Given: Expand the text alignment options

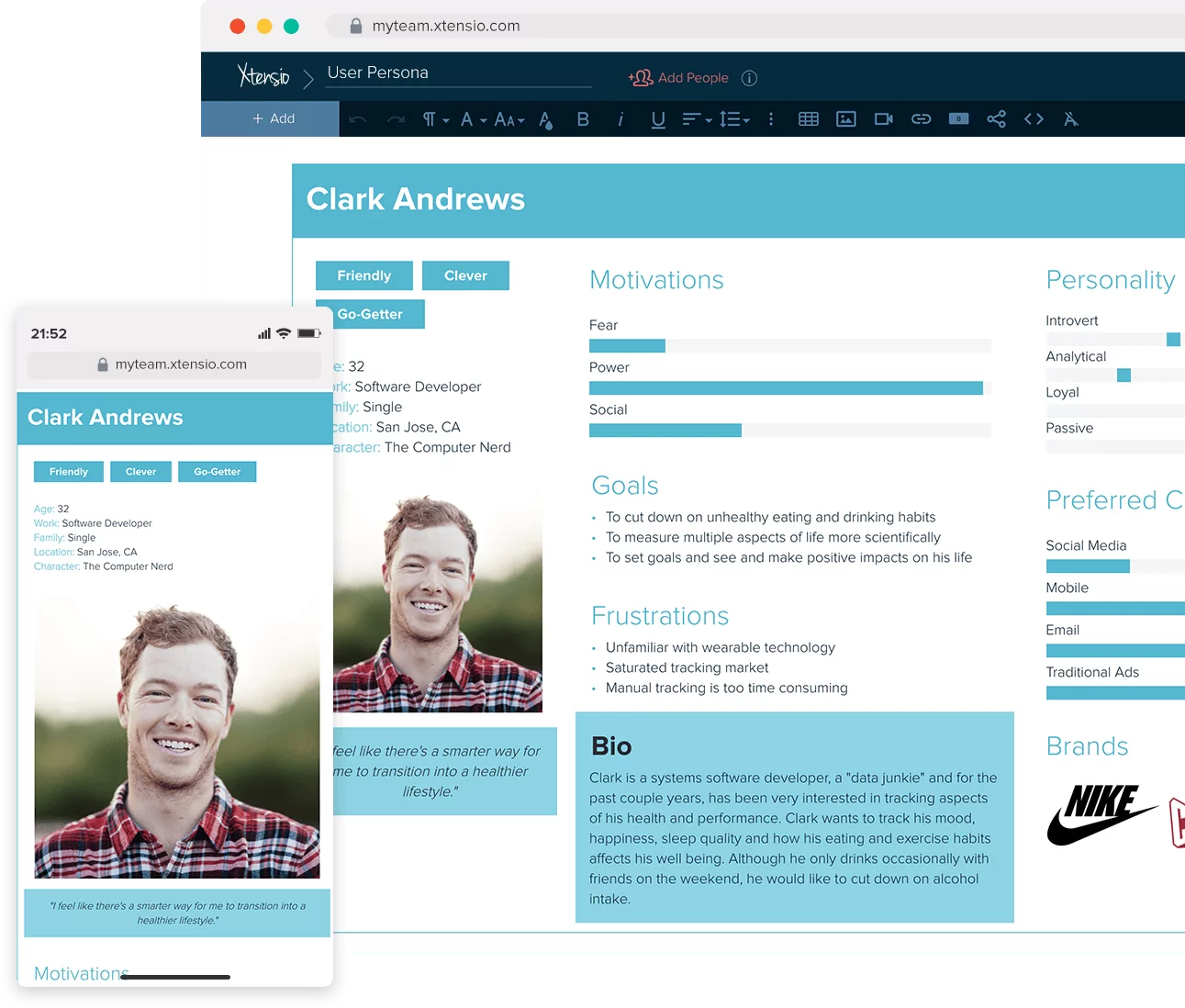Looking at the screenshot, I should [x=696, y=118].
